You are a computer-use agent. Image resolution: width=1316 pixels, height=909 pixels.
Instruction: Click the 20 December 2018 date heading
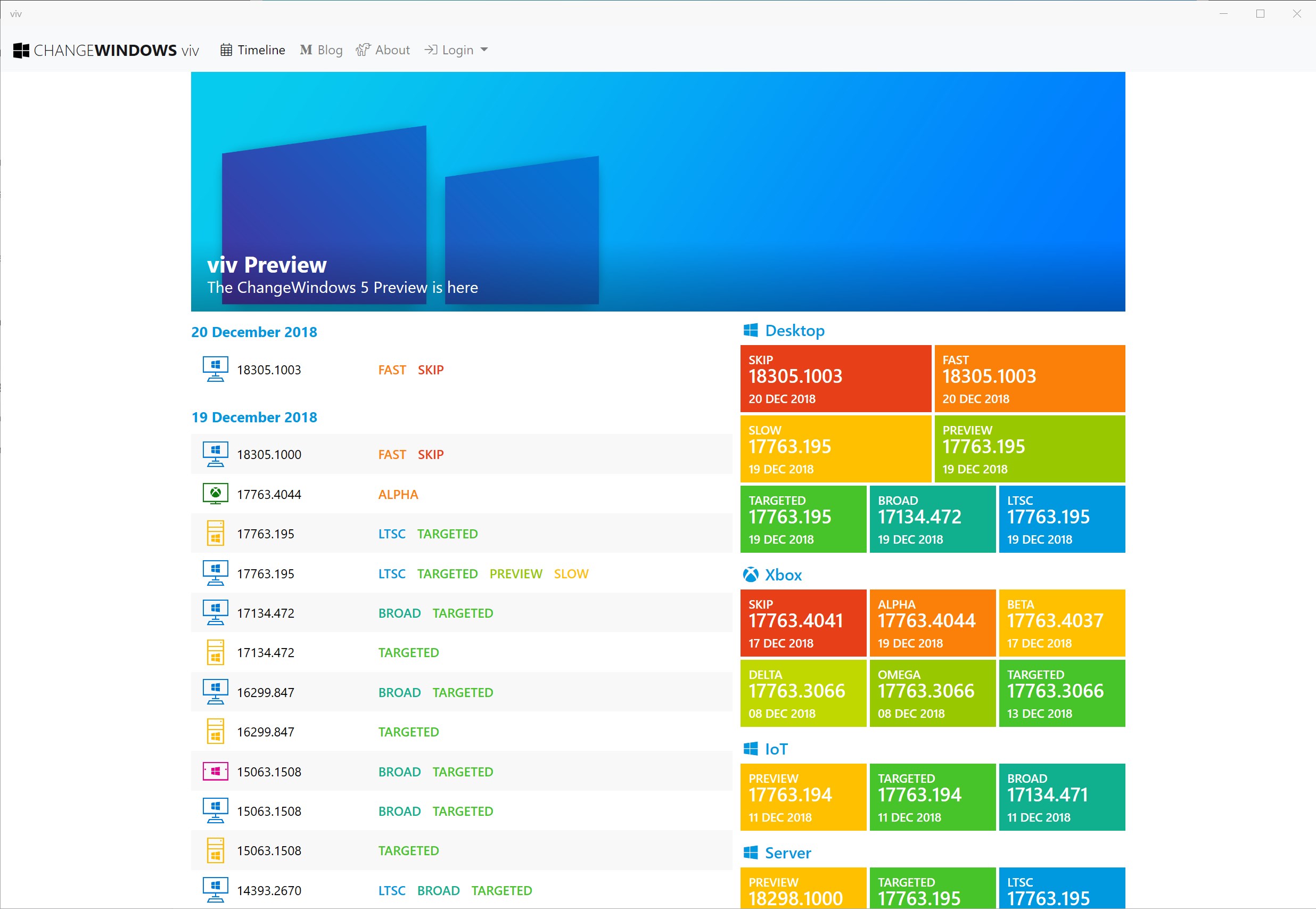[x=254, y=332]
